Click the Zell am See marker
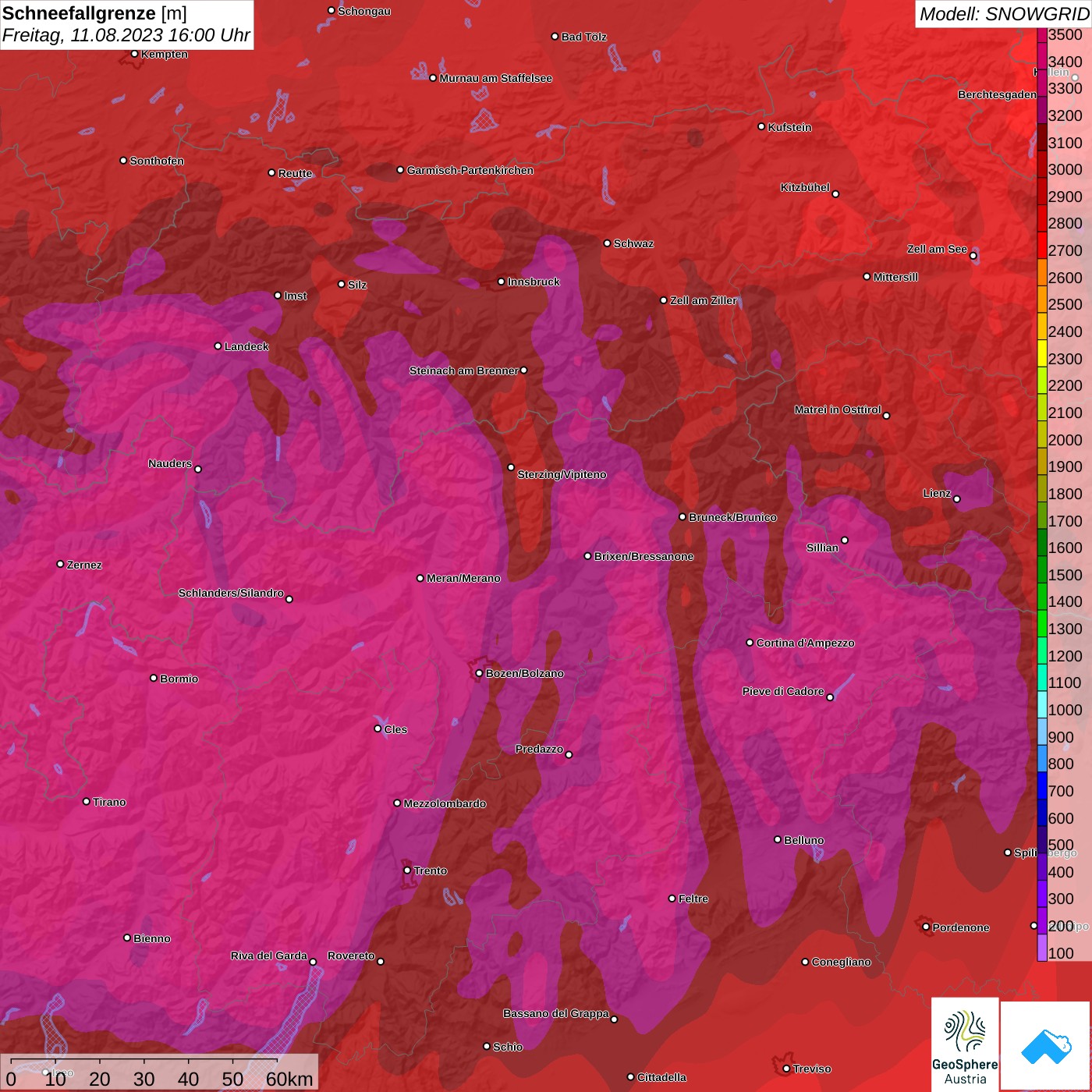 (x=973, y=255)
